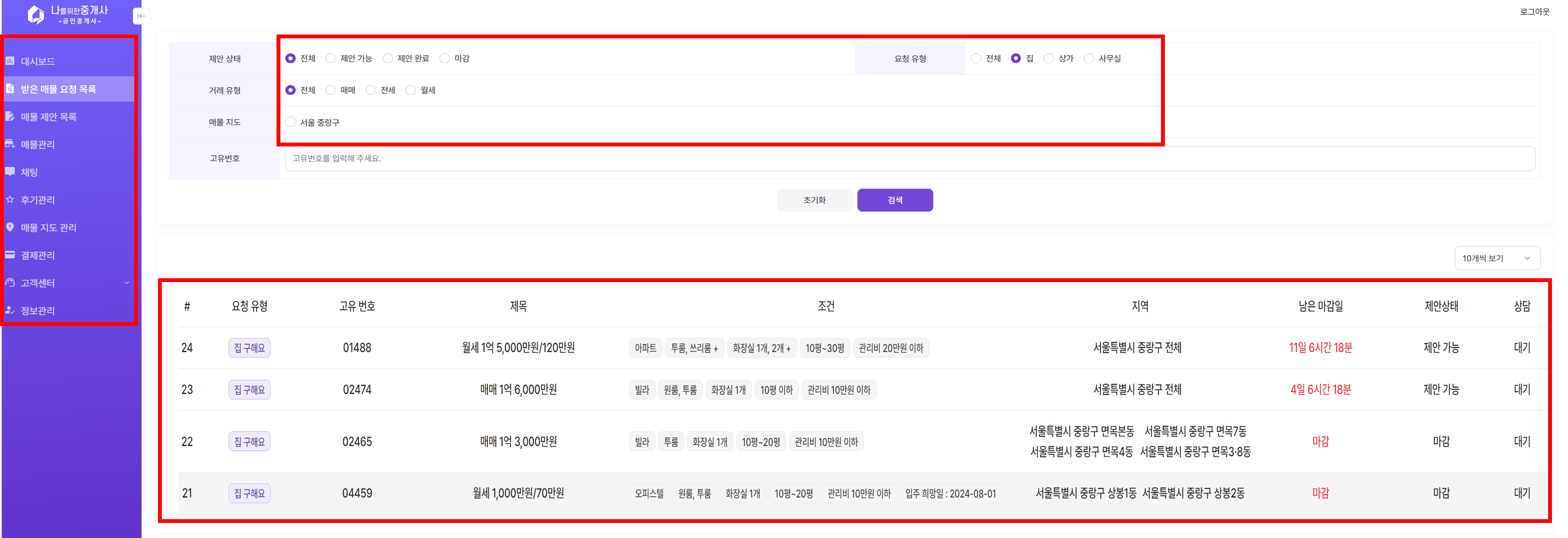1568x538 pixels.
Task: Click 로그아웃 link
Action: (x=1535, y=12)
